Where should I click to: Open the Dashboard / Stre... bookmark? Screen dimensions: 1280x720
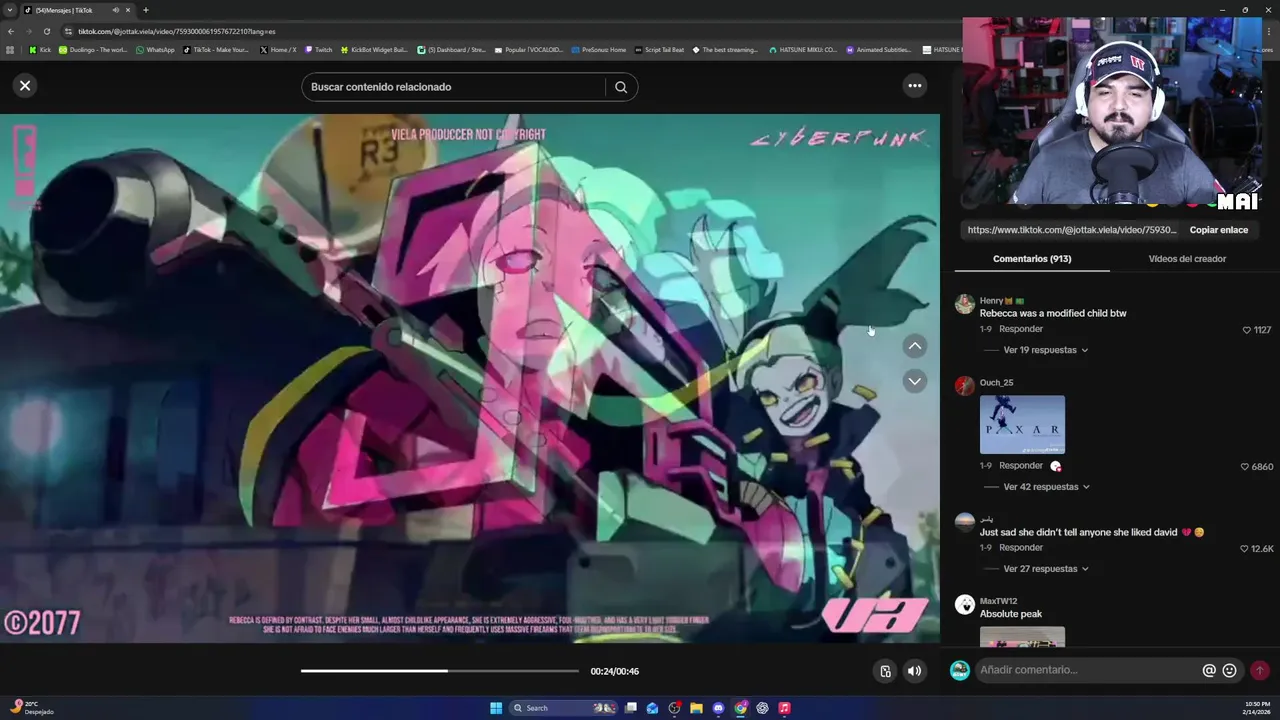point(451,50)
